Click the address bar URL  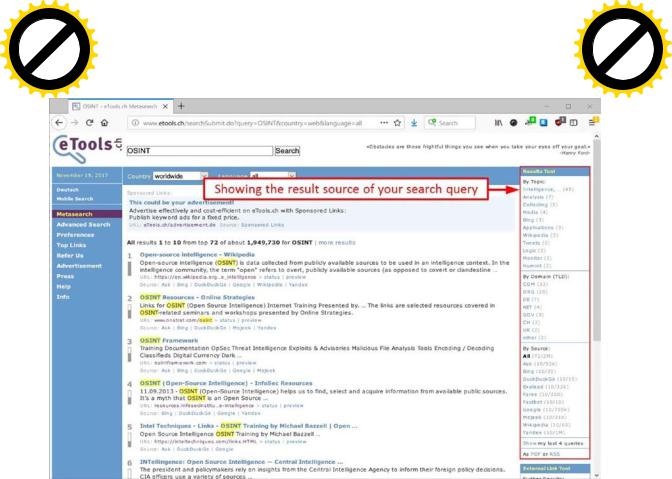(x=253, y=123)
